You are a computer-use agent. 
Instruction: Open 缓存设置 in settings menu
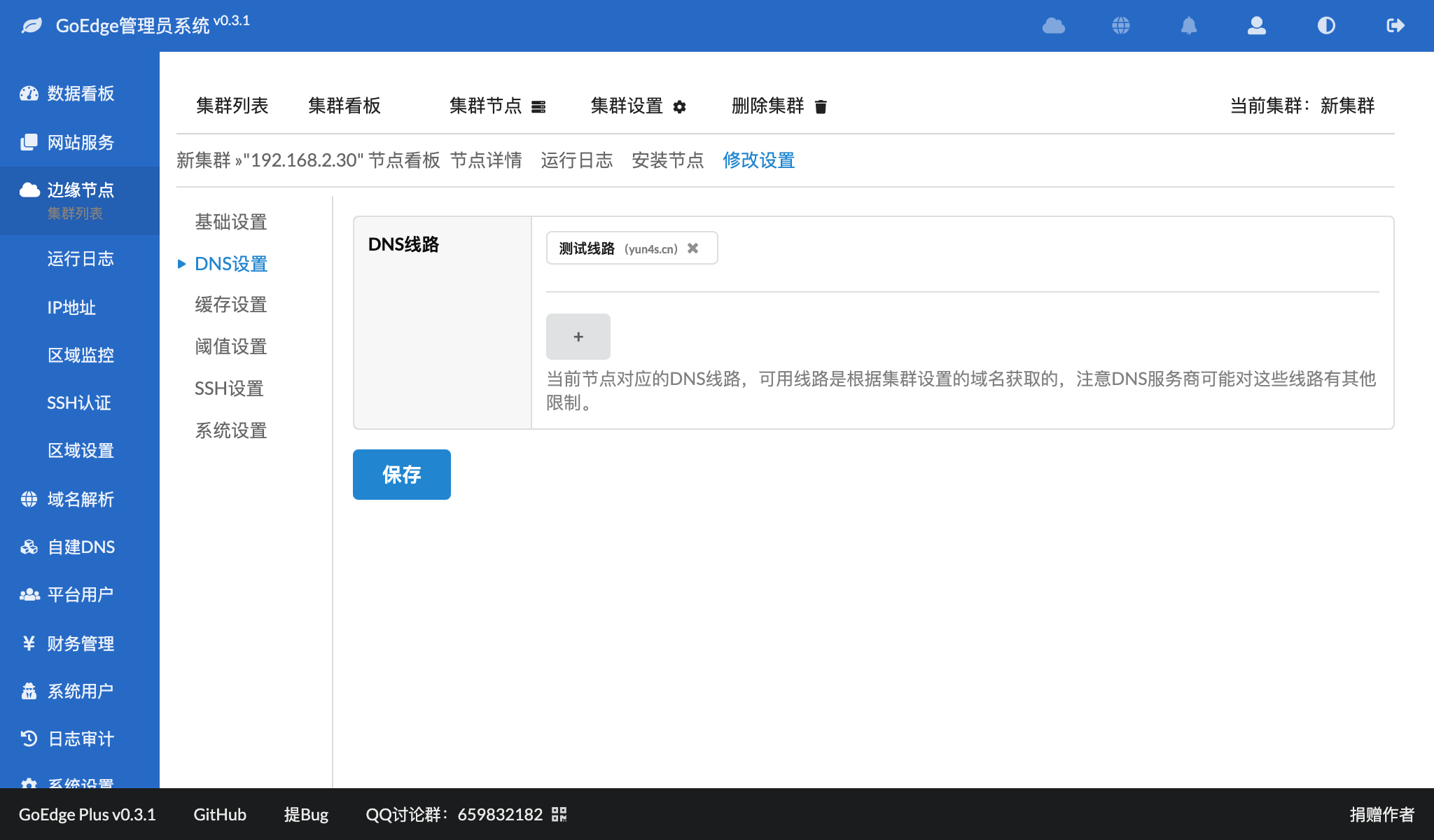pos(231,304)
